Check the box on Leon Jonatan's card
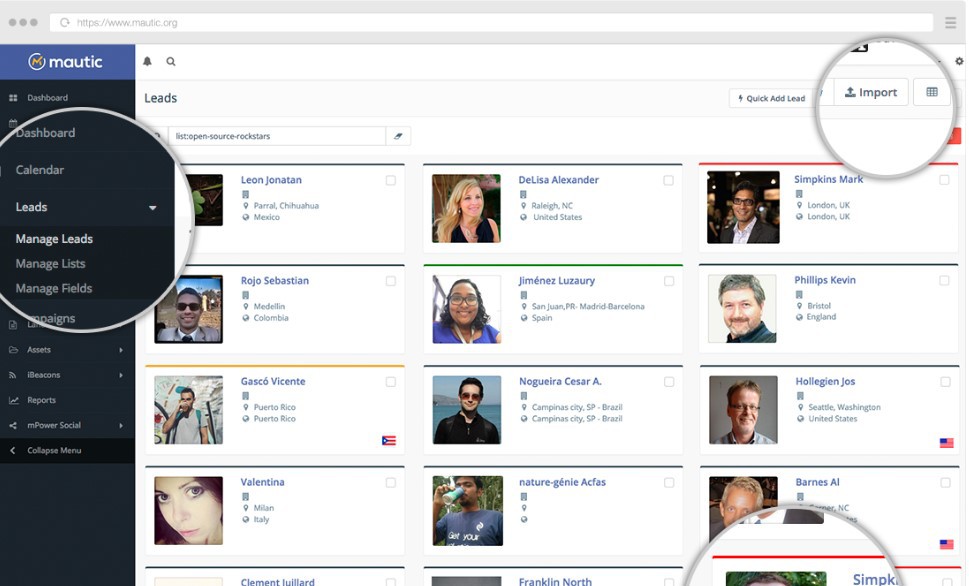The width and height of the screenshot is (969, 586). [x=390, y=181]
